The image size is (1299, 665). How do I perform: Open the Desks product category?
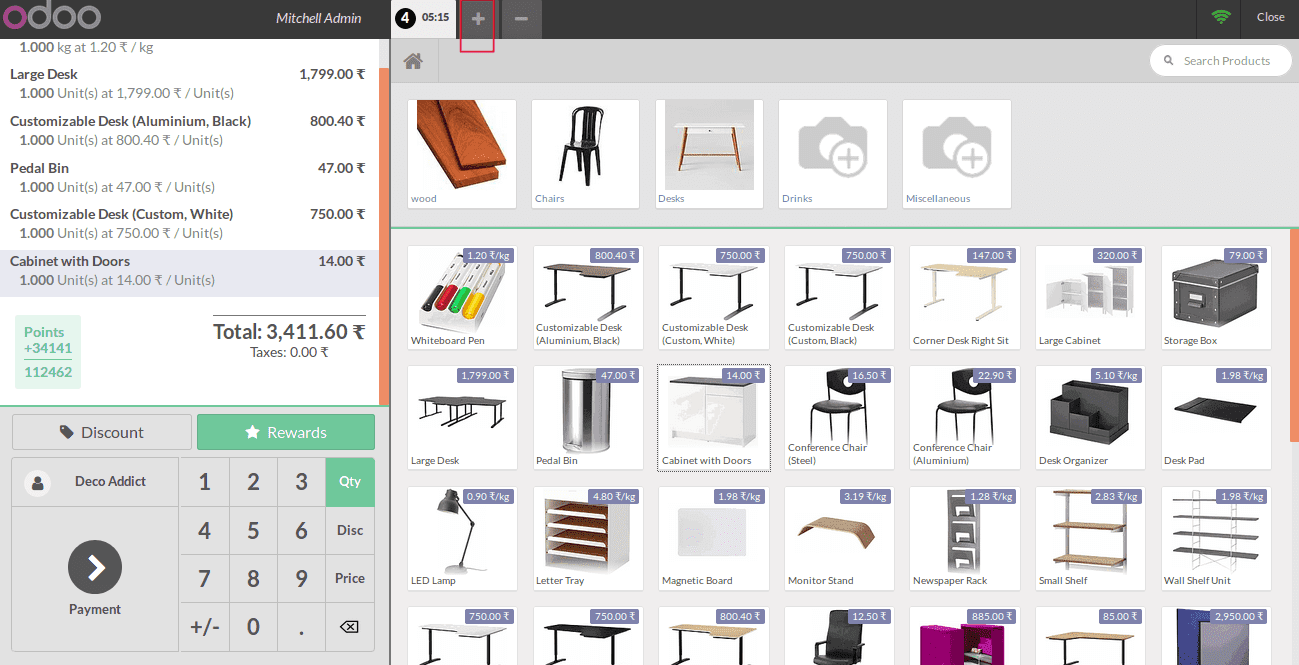[x=709, y=154]
